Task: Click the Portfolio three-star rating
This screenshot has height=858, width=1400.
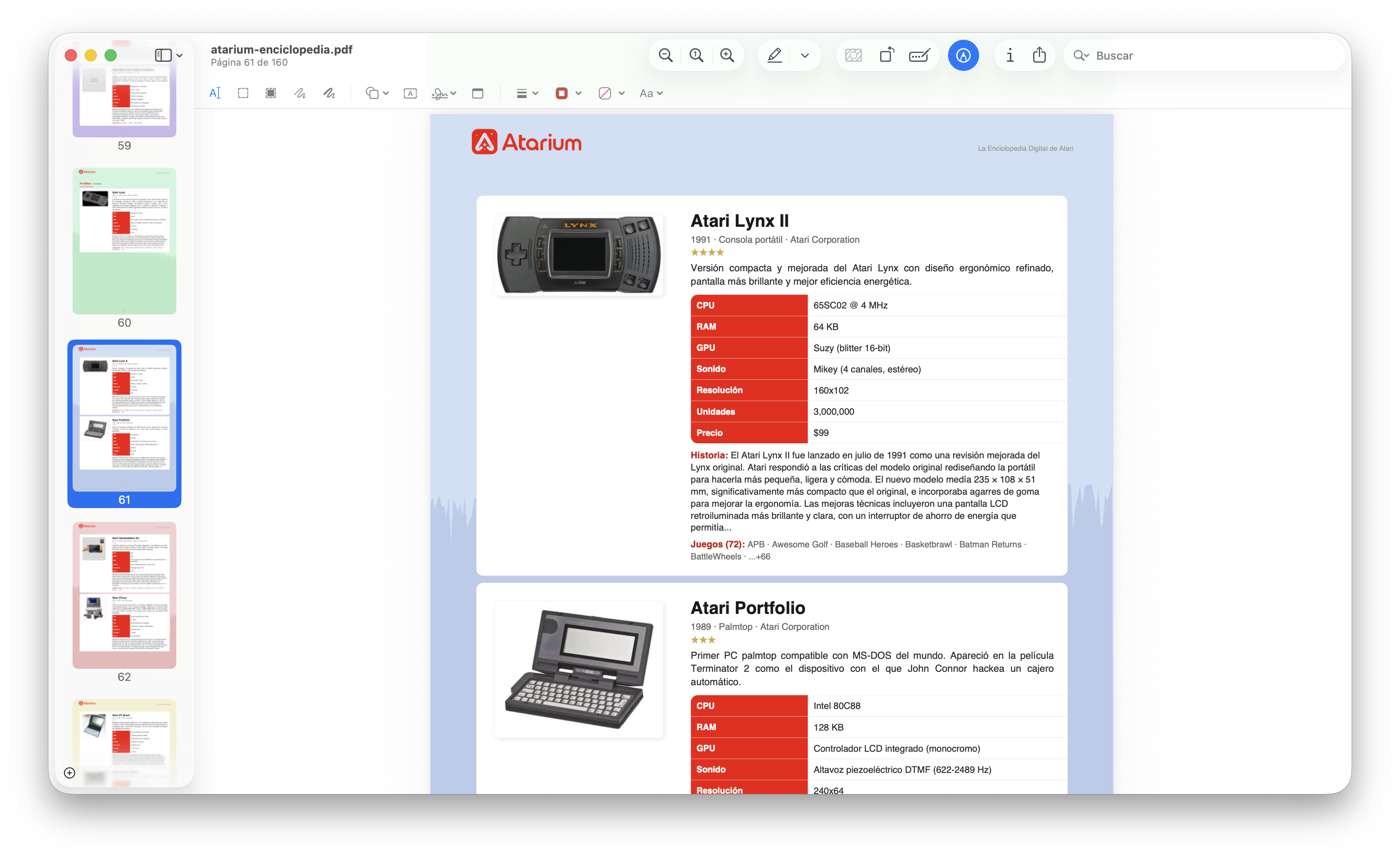Action: (x=703, y=640)
